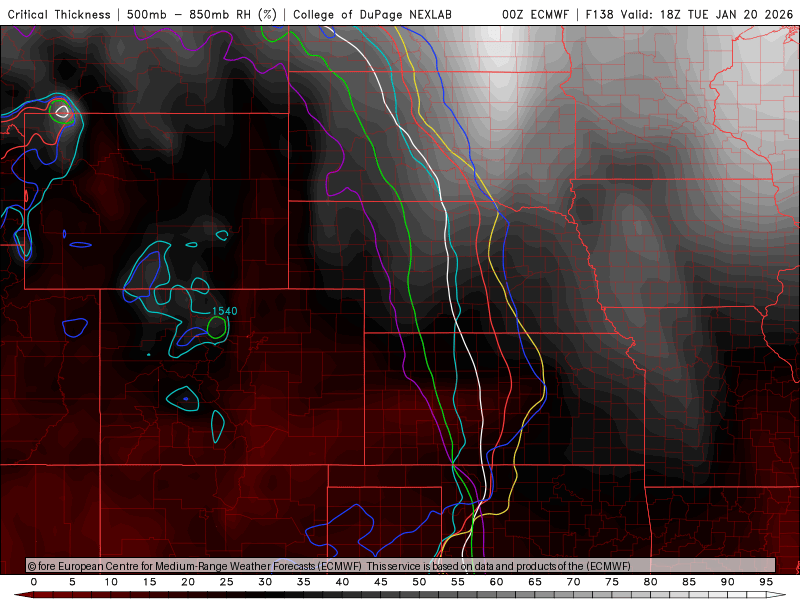Click the 75 value on the RH color scale
800x600 pixels.
(612, 582)
